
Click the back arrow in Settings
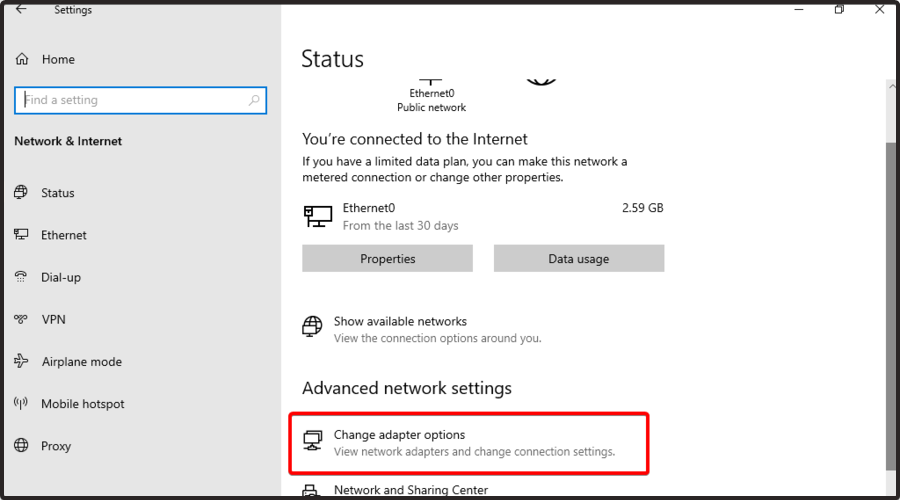click(21, 10)
